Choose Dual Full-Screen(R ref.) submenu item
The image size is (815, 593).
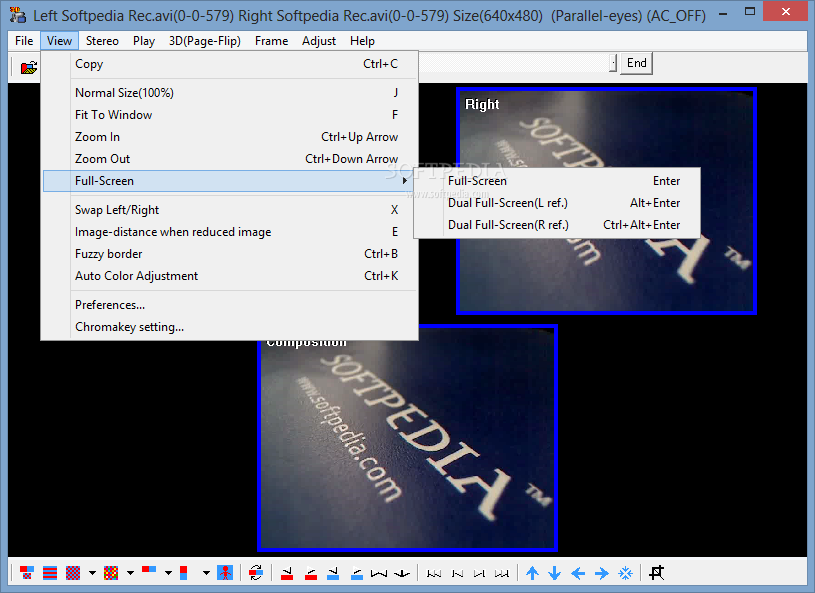click(557, 225)
